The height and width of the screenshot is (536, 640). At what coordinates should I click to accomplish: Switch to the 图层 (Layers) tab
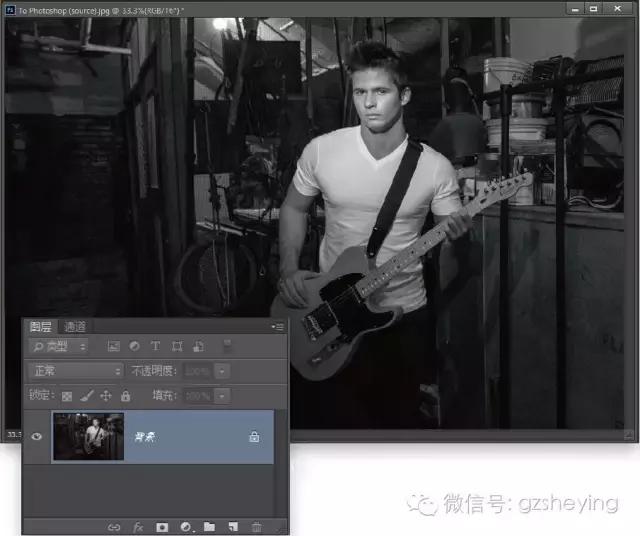point(40,327)
